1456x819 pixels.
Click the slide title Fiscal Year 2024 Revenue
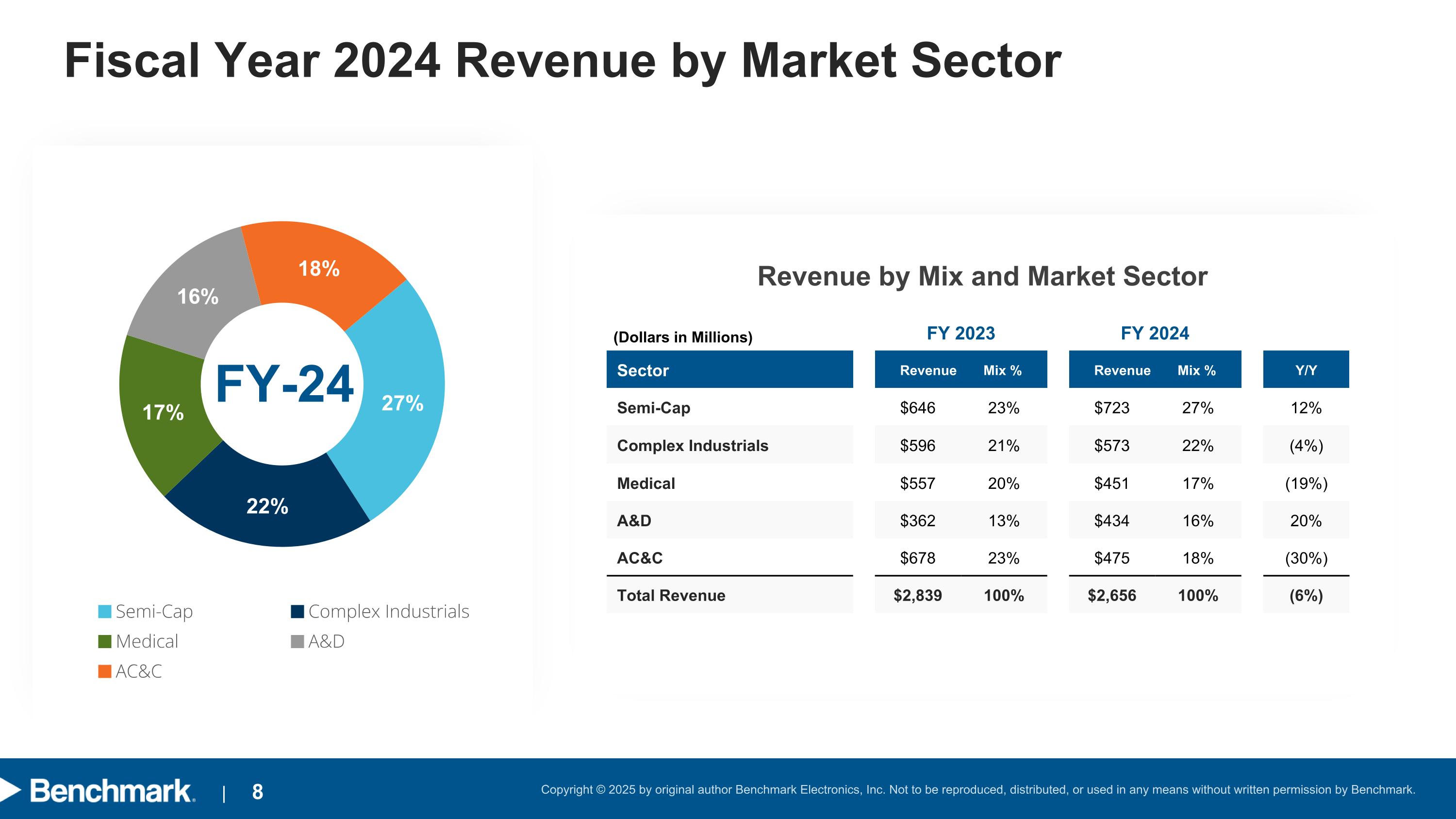pos(563,61)
